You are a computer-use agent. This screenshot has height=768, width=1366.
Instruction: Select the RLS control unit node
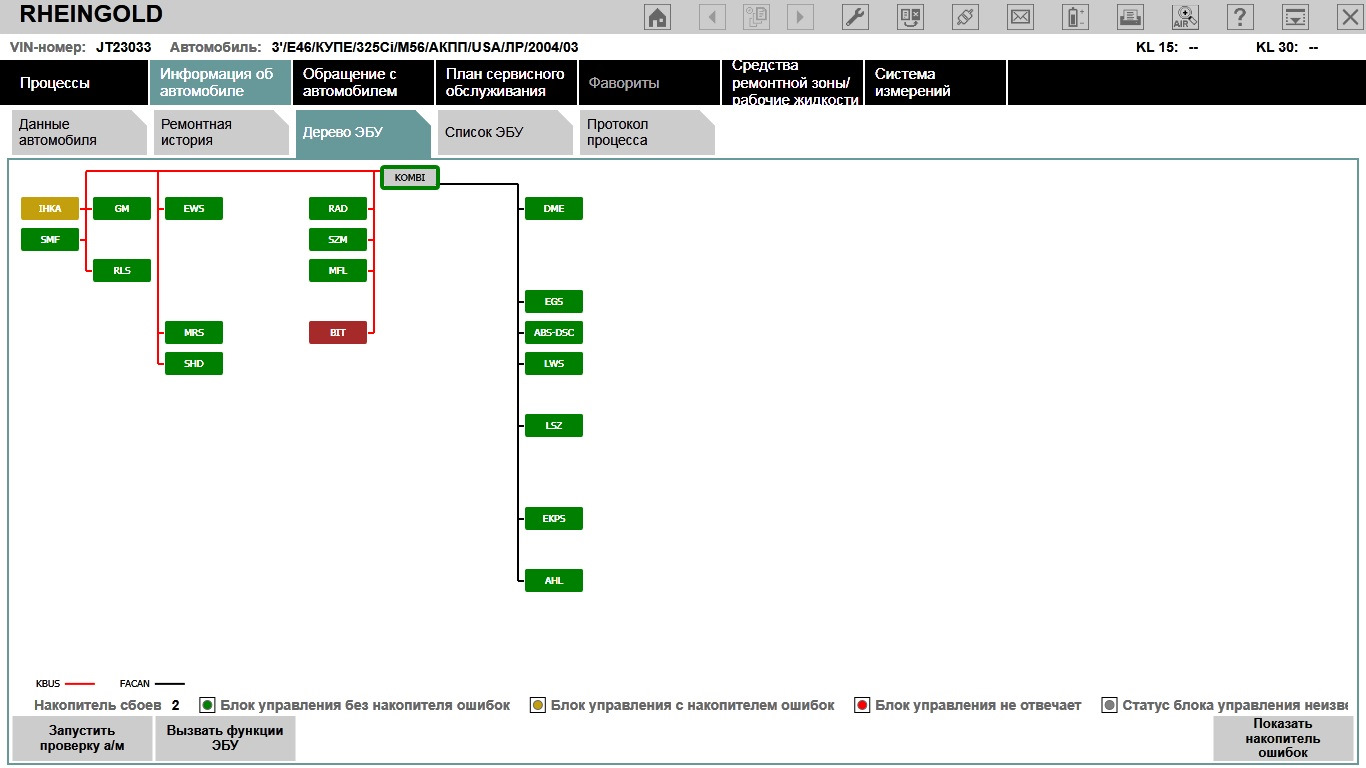point(122,270)
